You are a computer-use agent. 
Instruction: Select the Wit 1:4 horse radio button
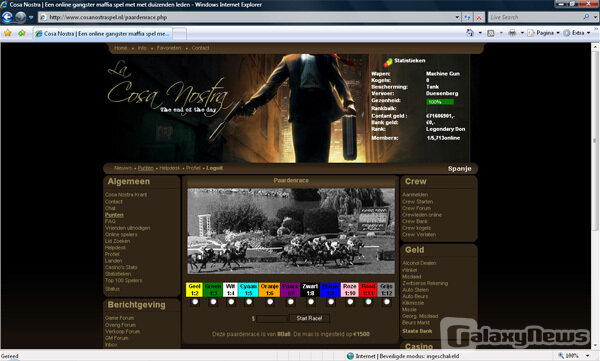click(231, 302)
